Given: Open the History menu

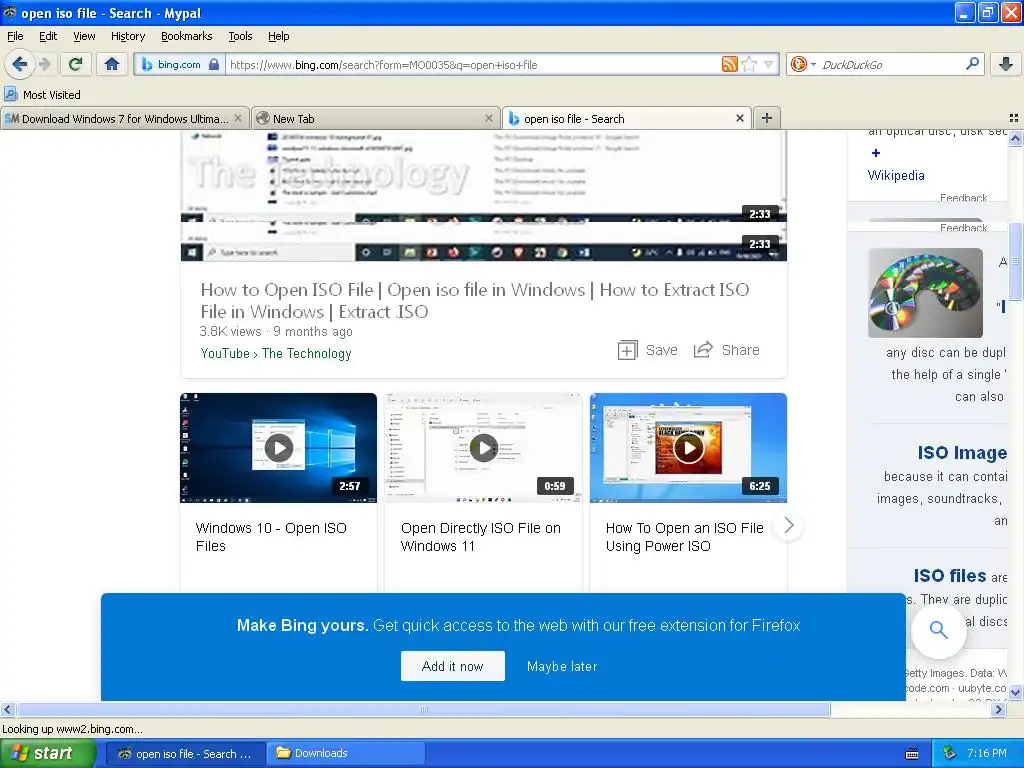Looking at the screenshot, I should [127, 37].
